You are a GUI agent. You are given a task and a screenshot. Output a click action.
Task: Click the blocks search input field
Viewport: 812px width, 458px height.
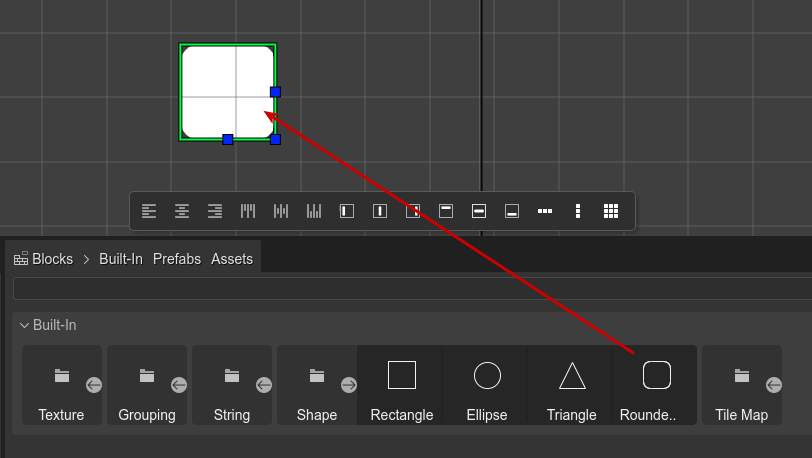pyautogui.click(x=412, y=289)
